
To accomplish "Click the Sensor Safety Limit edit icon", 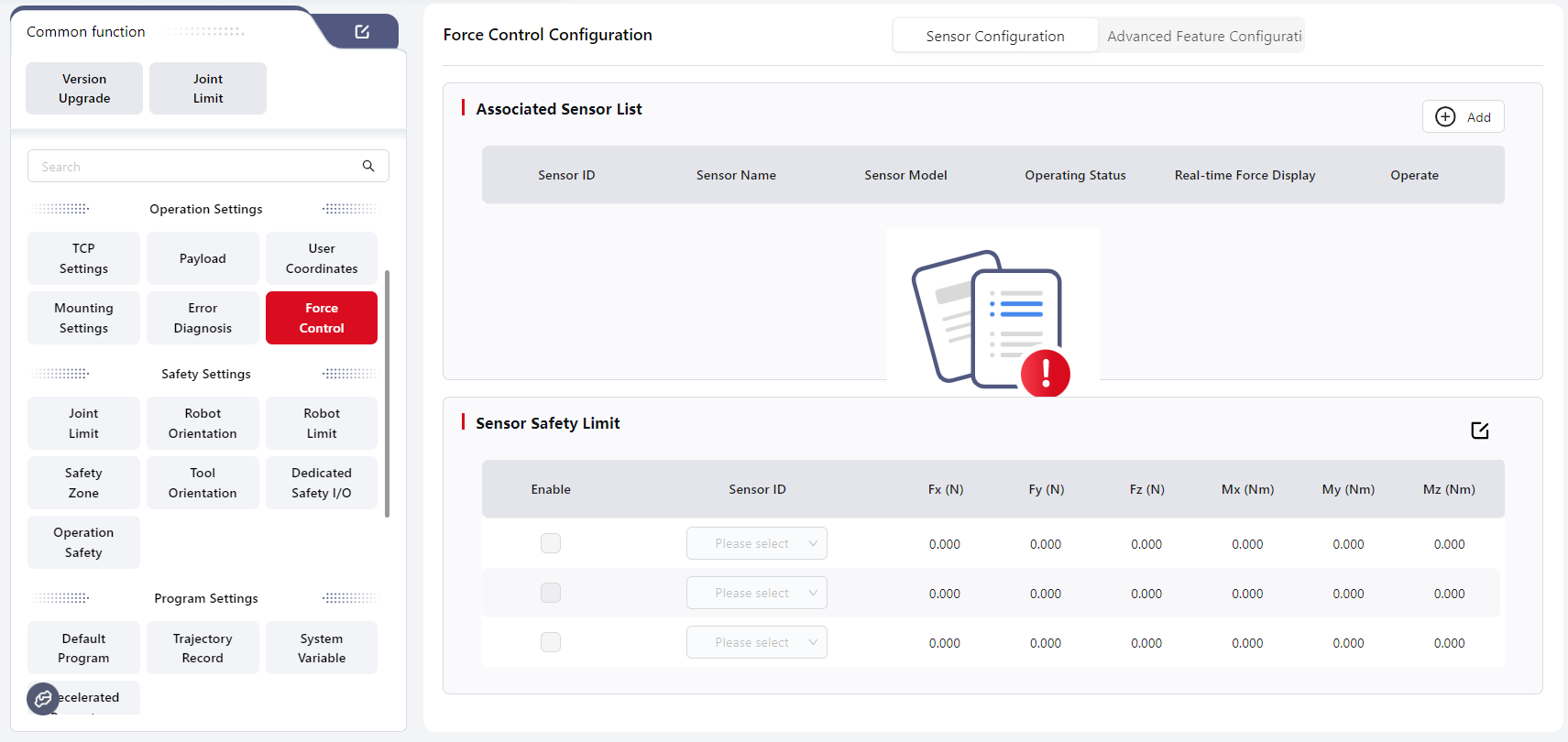I will tap(1479, 431).
